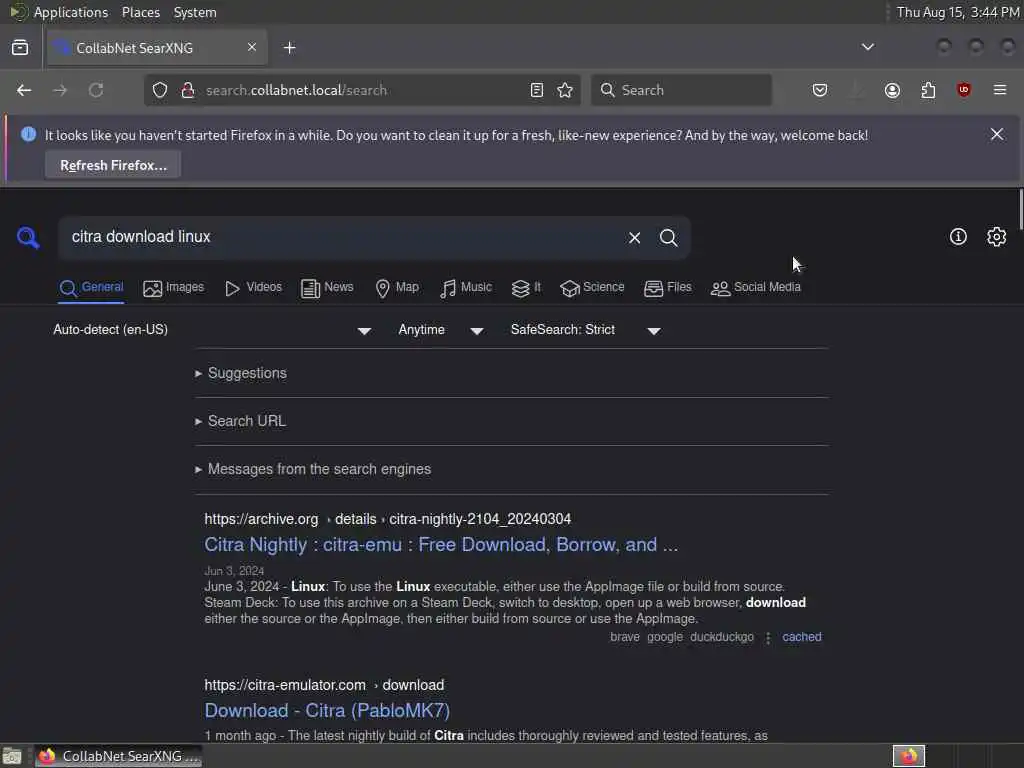Image resolution: width=1024 pixels, height=768 pixels.
Task: Toggle reader view icon in address bar
Action: click(x=536, y=90)
